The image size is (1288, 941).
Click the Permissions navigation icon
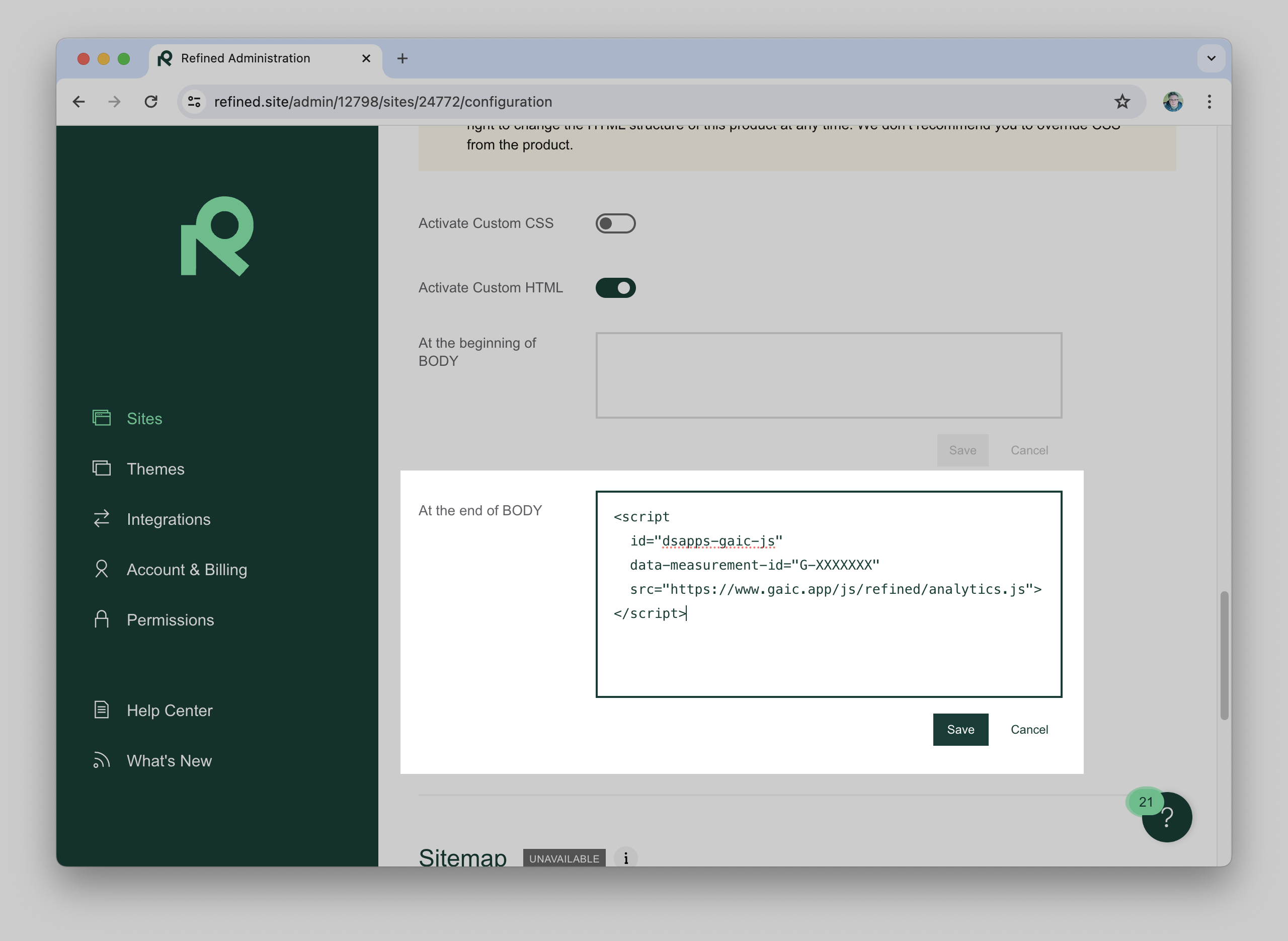[99, 619]
